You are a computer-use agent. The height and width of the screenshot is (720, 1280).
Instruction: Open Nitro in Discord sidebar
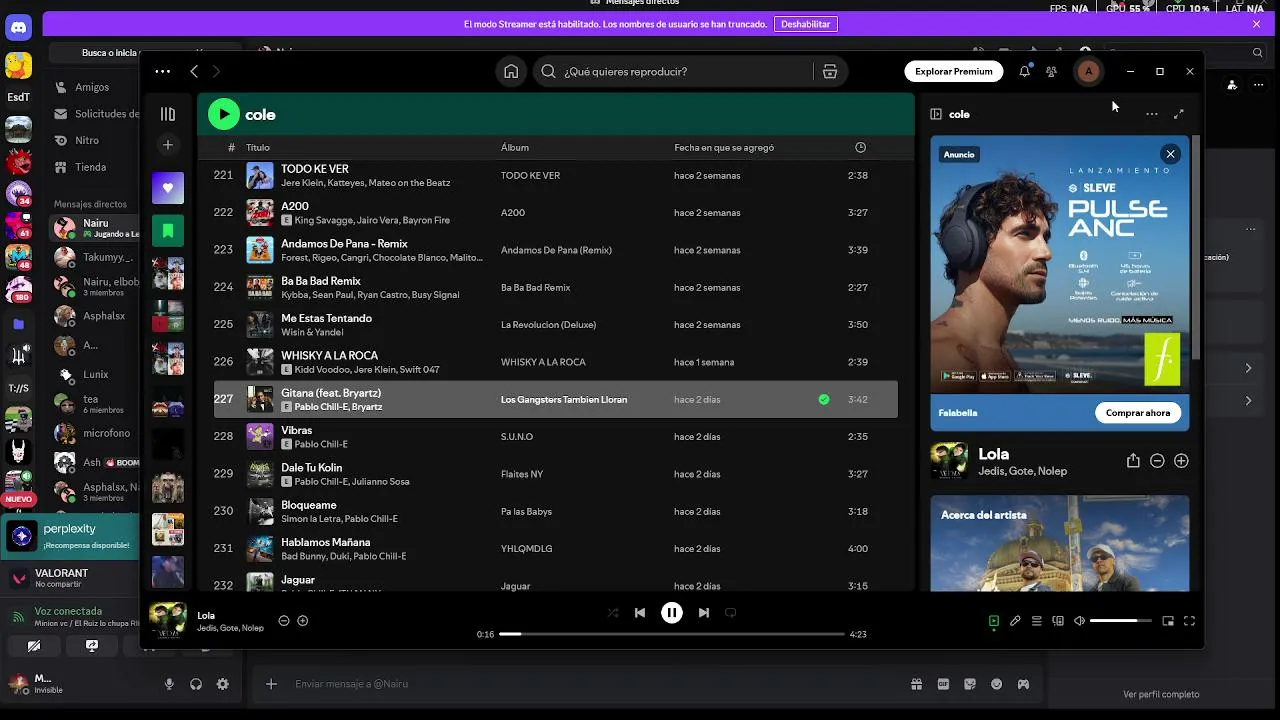coord(87,140)
